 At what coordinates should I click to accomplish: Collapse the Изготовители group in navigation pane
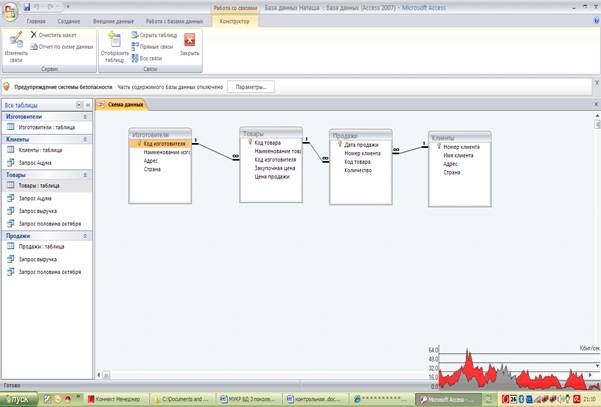click(86, 117)
